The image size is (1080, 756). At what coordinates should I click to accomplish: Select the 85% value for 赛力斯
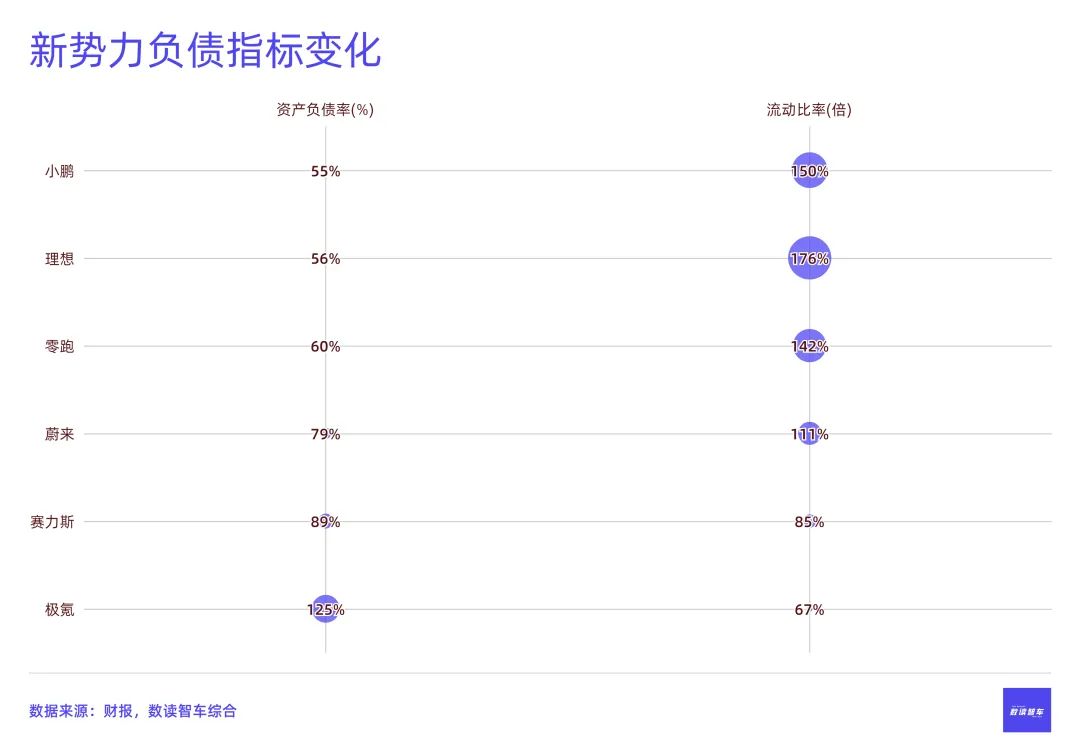point(809,522)
